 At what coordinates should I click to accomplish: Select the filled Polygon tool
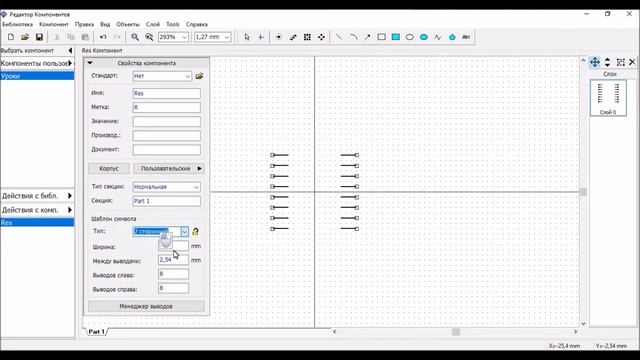[452, 37]
